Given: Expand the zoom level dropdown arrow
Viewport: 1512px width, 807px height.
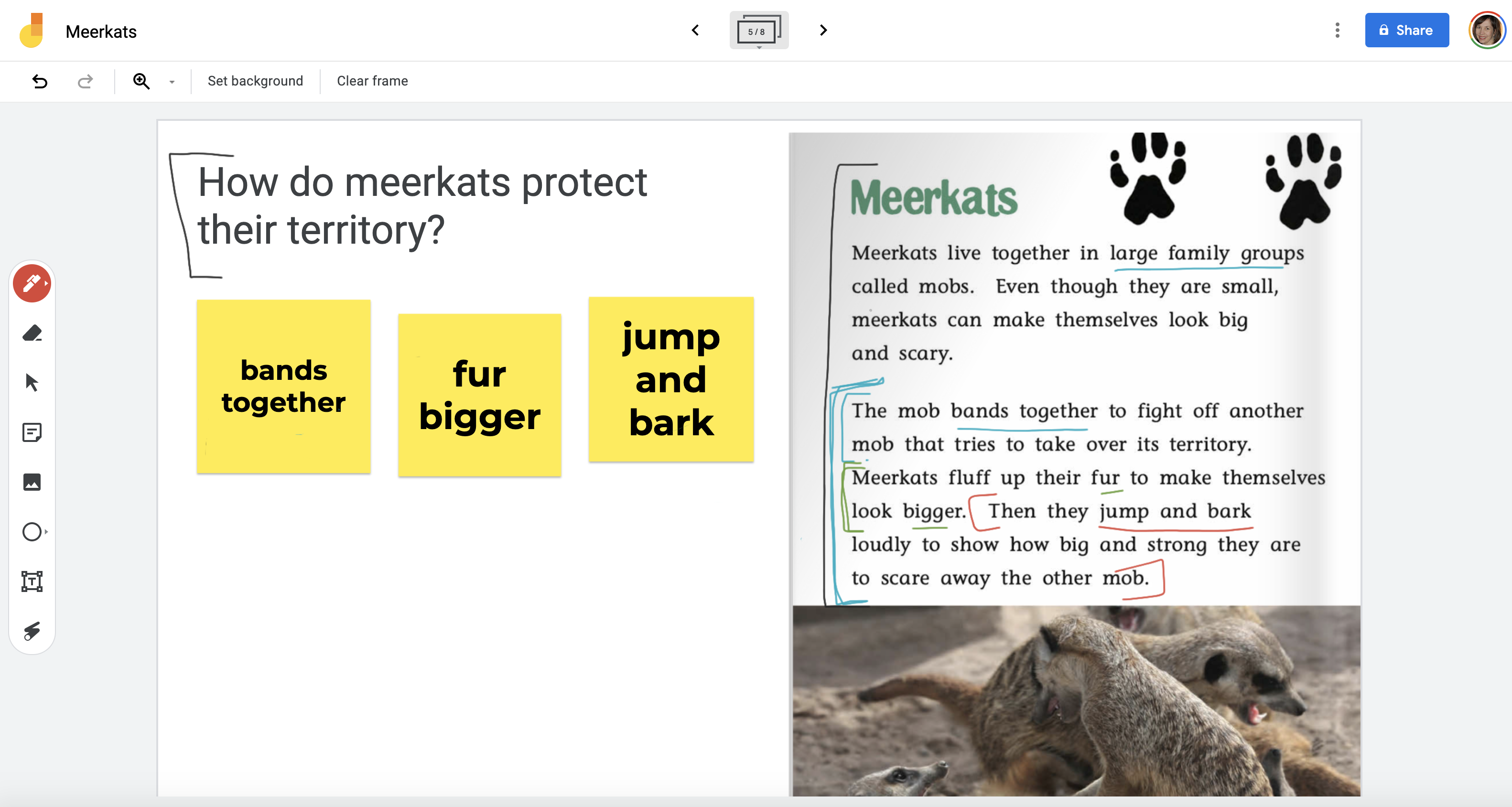Looking at the screenshot, I should tap(172, 82).
